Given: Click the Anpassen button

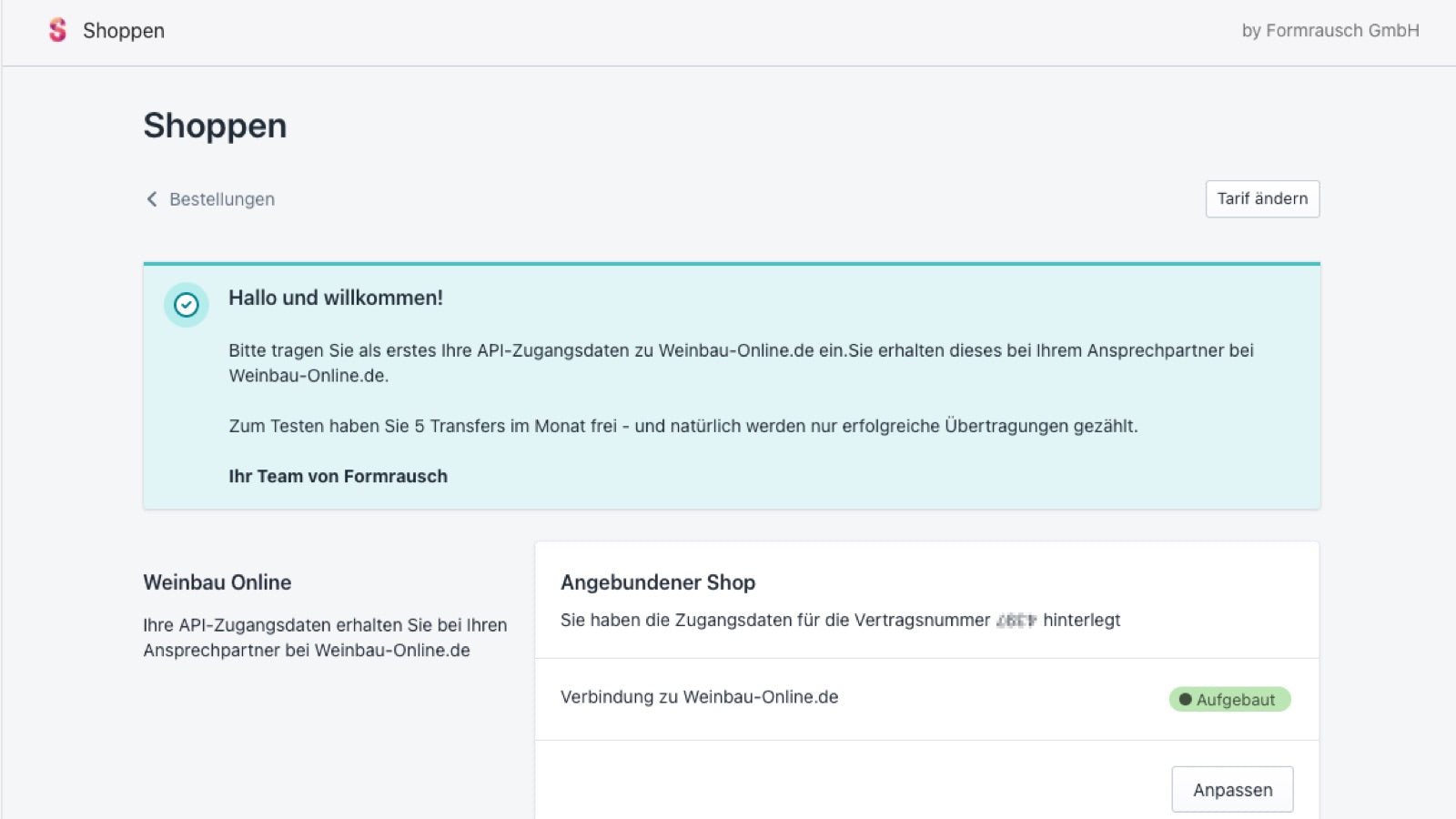Looking at the screenshot, I should pos(1232,790).
